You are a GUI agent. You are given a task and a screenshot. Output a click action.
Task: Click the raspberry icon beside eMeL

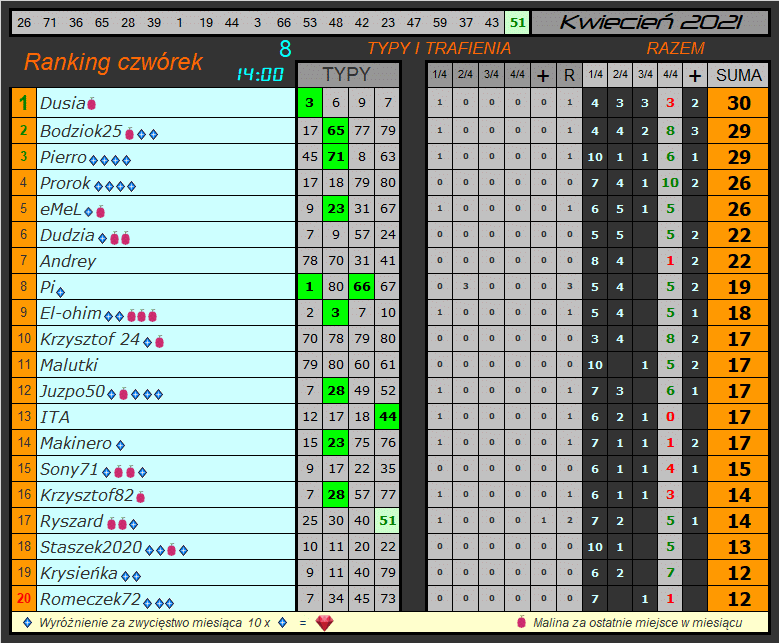(x=100, y=212)
